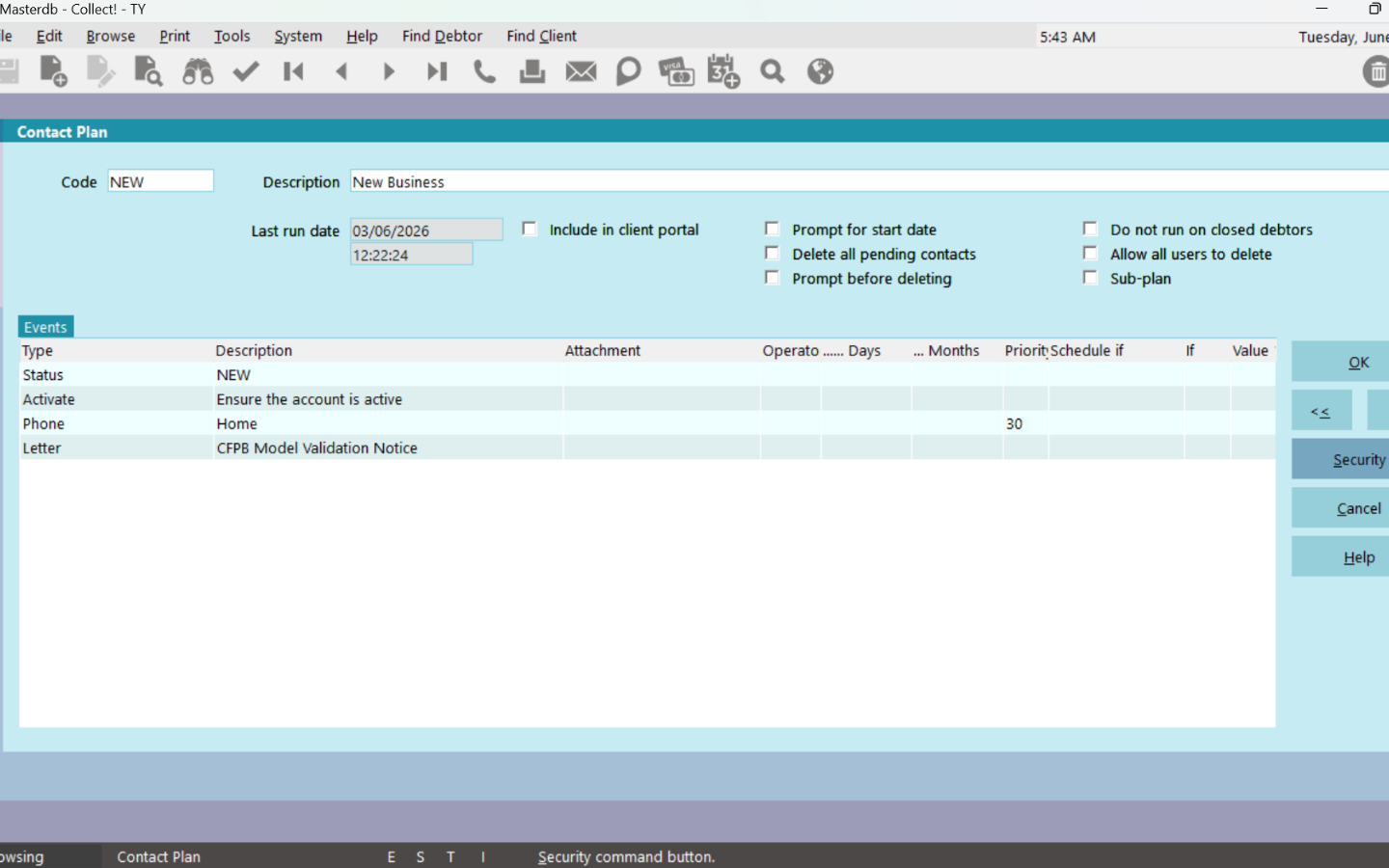Viewport: 1389px width, 868px height.
Task: Click the checkmark toolbar icon
Action: pyautogui.click(x=246, y=71)
